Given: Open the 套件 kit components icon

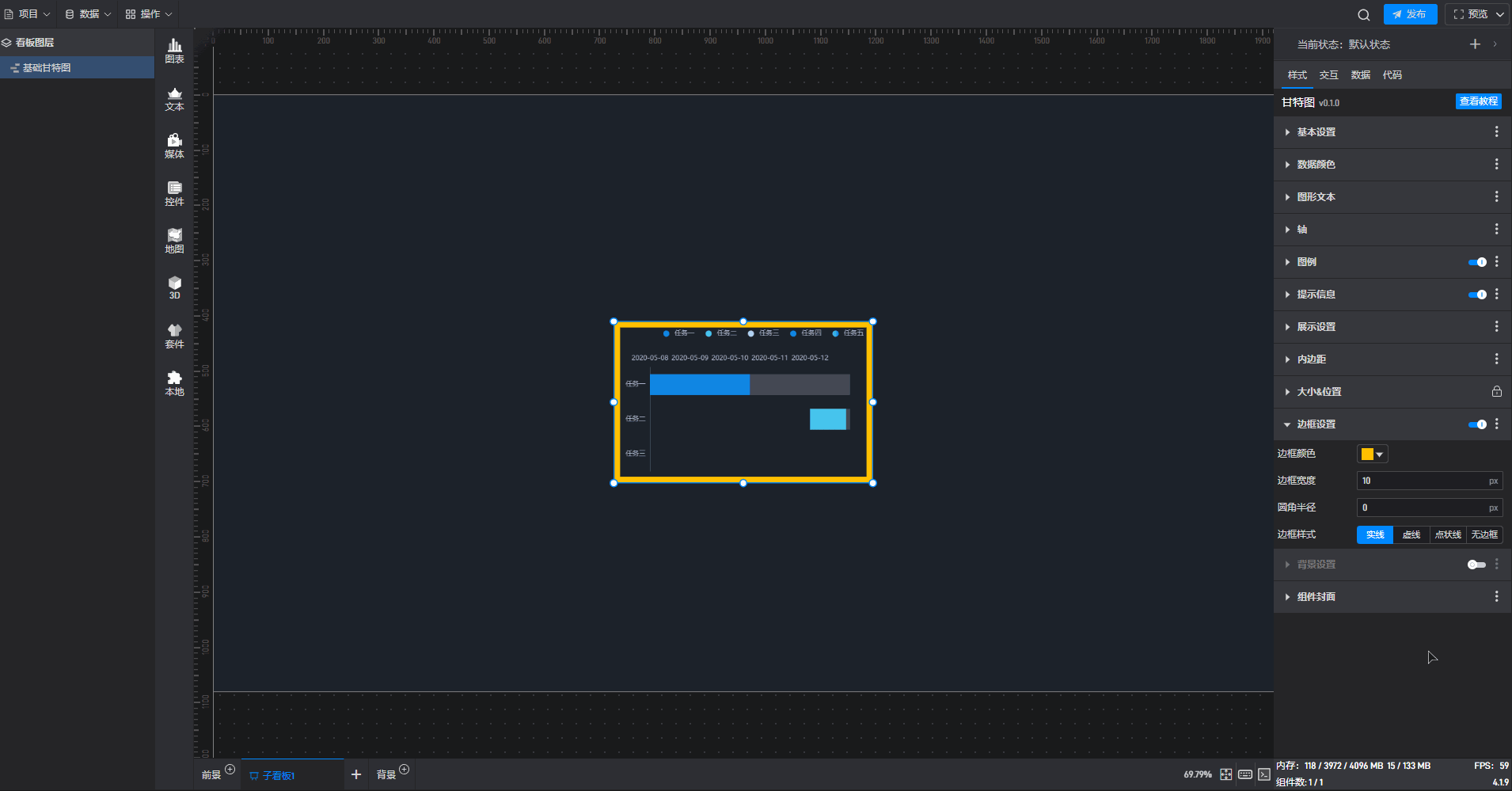Looking at the screenshot, I should pyautogui.click(x=174, y=336).
